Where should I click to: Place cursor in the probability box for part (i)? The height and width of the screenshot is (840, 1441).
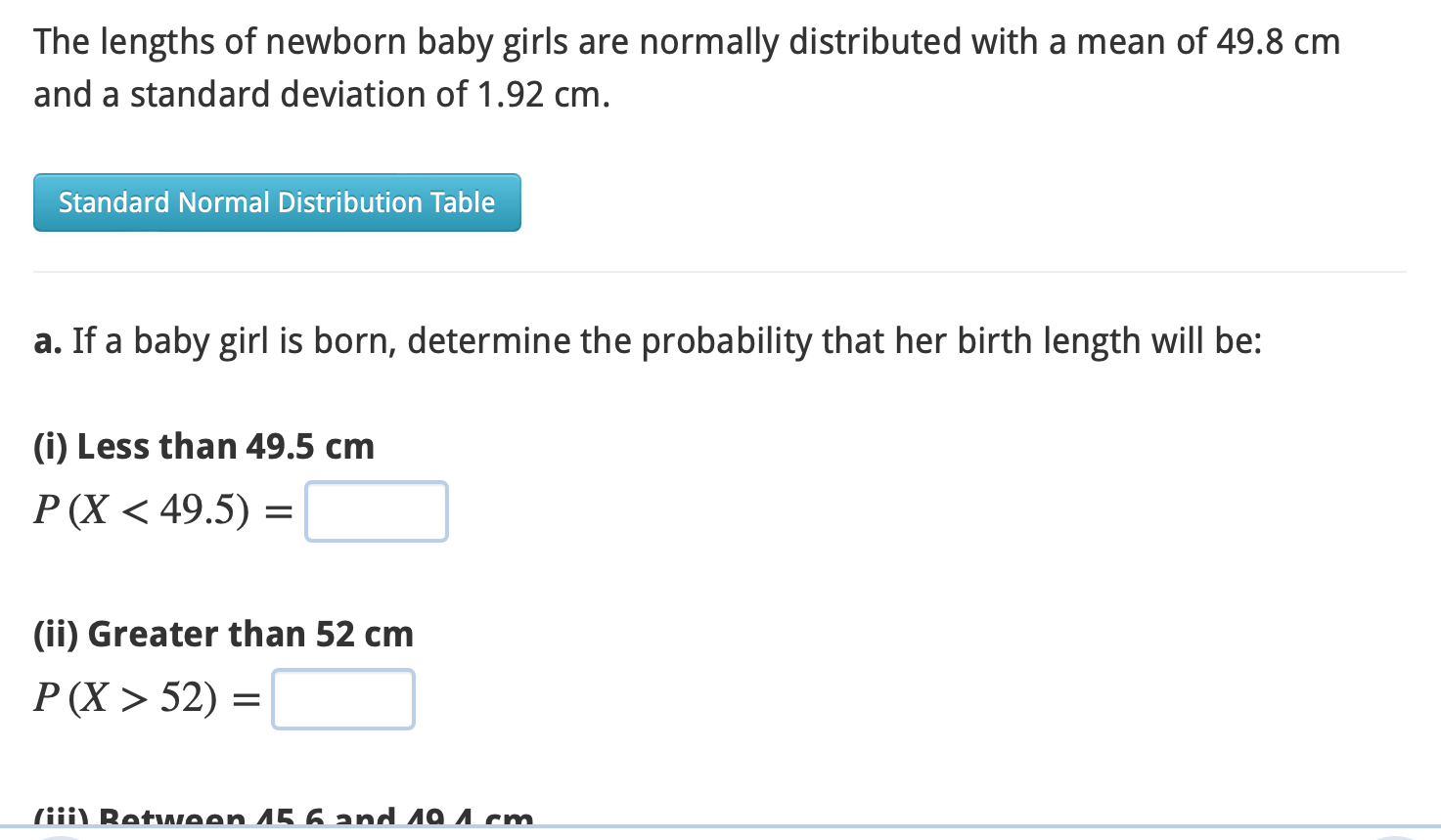376,510
